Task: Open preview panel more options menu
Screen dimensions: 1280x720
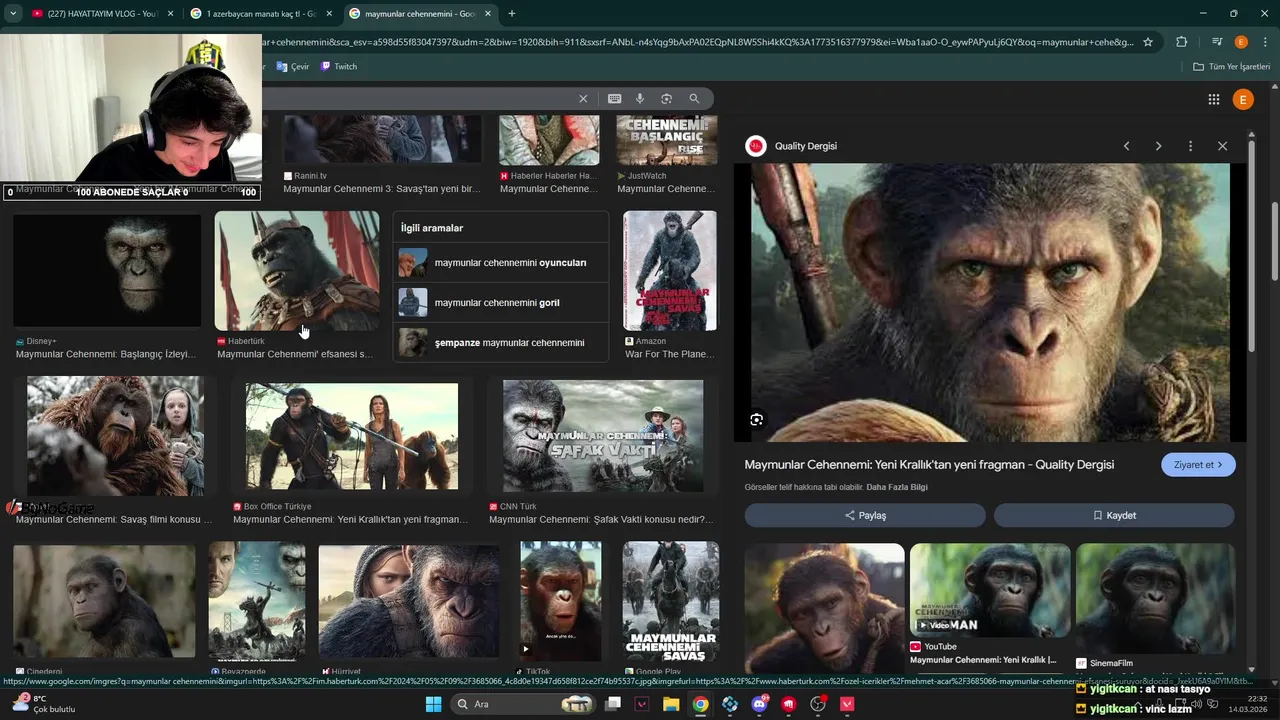Action: click(x=1190, y=146)
